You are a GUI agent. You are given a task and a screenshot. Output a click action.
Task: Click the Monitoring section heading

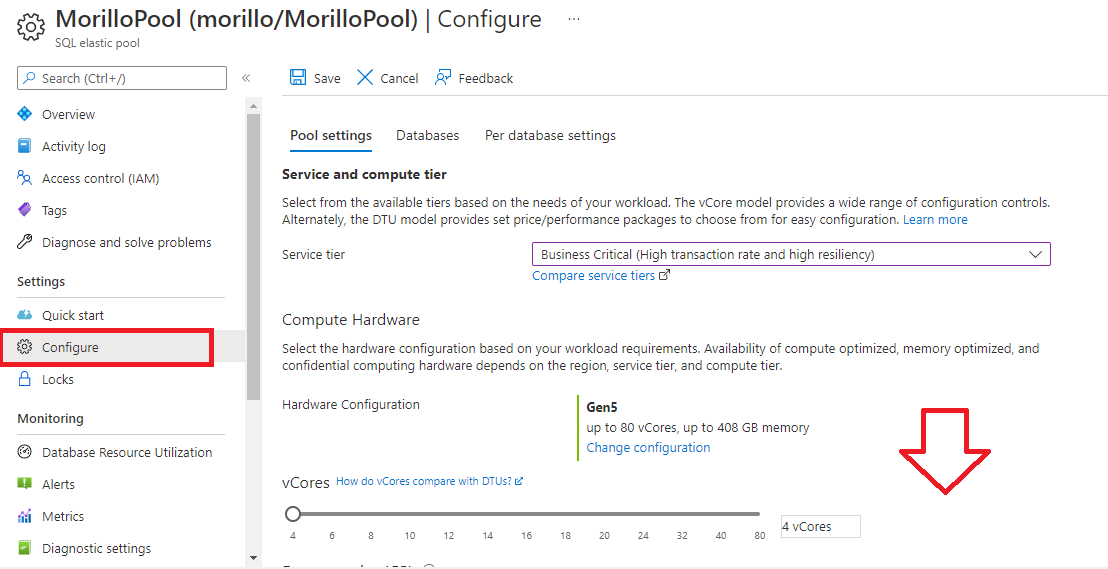pos(50,418)
